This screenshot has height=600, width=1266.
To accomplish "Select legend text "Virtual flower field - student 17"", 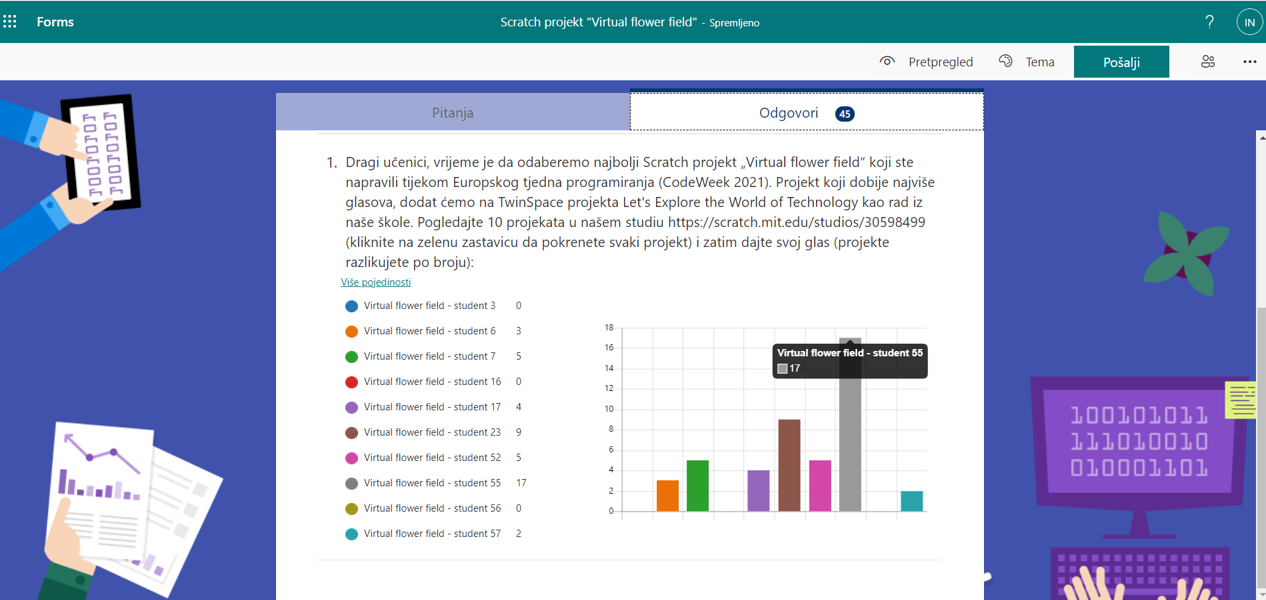I will [x=432, y=407].
